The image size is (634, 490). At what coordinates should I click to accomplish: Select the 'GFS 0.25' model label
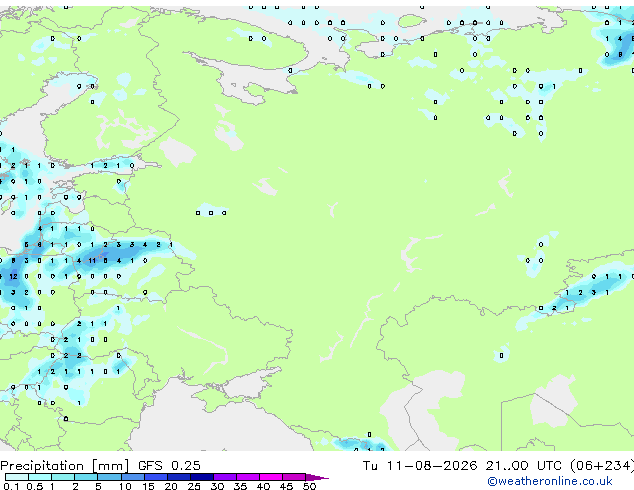click(x=169, y=465)
